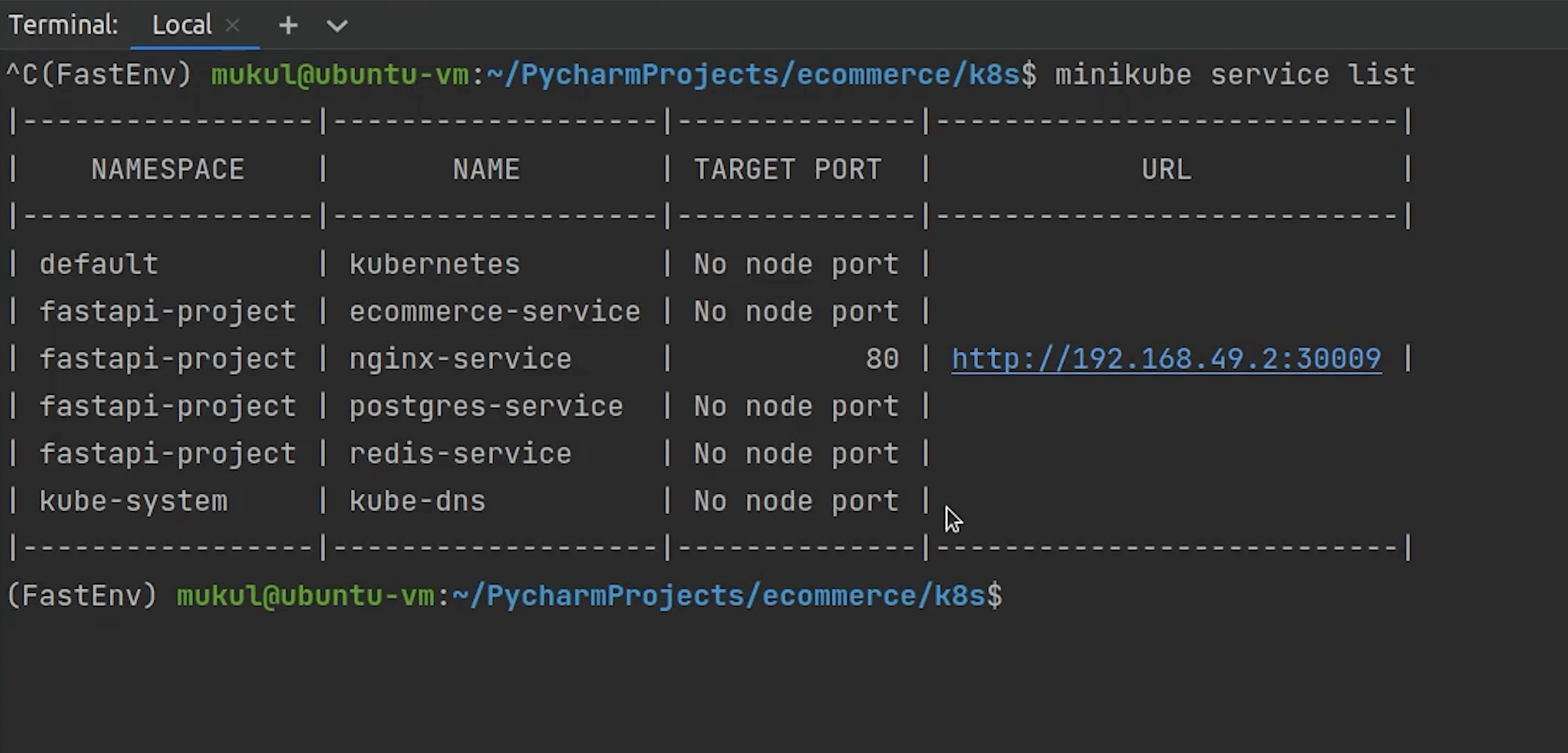Expand the terminal sessions dropdown chevron
Image resolution: width=1568 pixels, height=753 pixels.
tap(337, 27)
